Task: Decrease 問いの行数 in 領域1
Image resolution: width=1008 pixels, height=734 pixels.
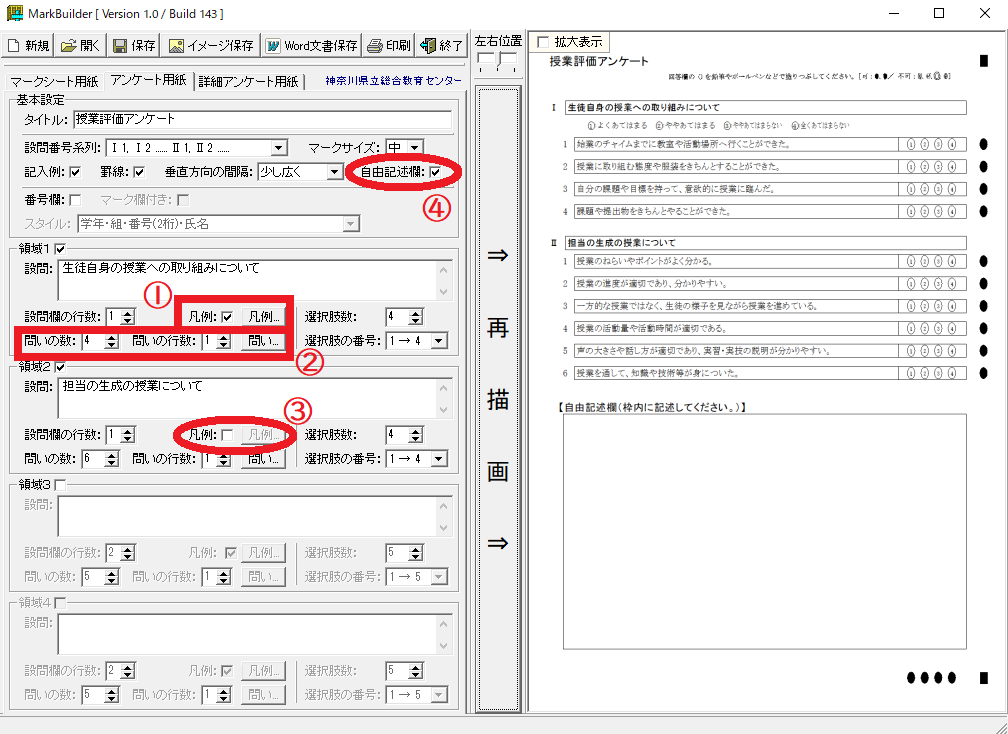Action: (x=224, y=345)
